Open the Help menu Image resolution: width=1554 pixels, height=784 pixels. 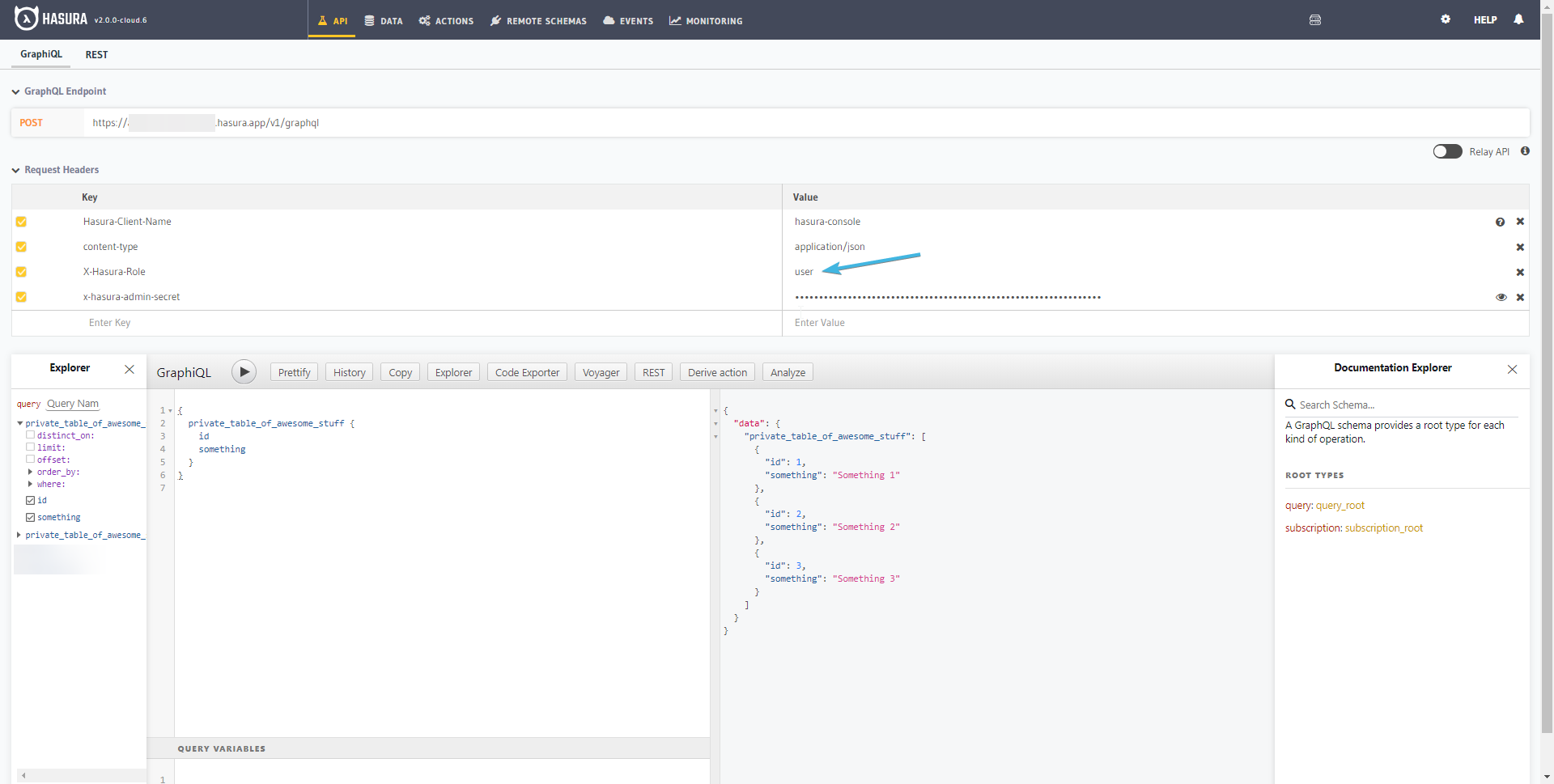pyautogui.click(x=1485, y=19)
